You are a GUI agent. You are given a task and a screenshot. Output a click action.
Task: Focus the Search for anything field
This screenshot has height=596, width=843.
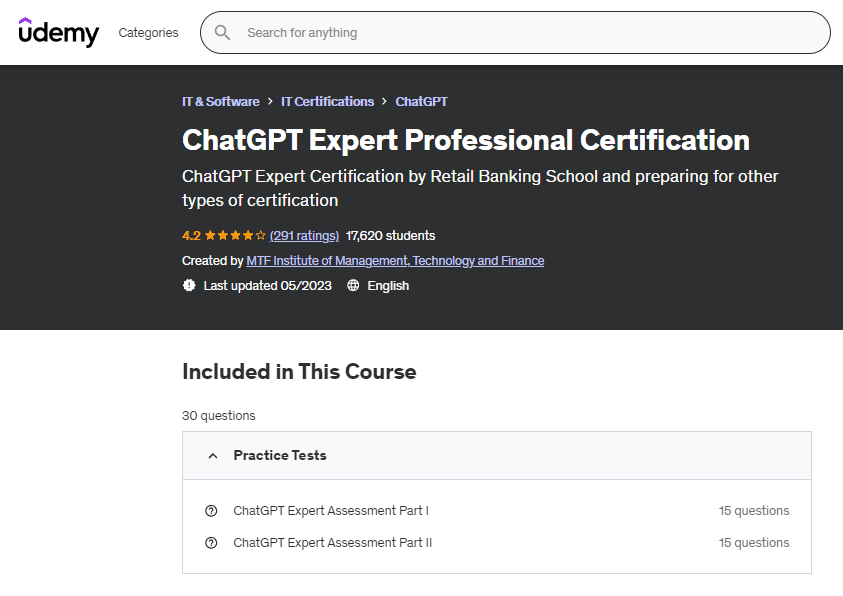(530, 33)
